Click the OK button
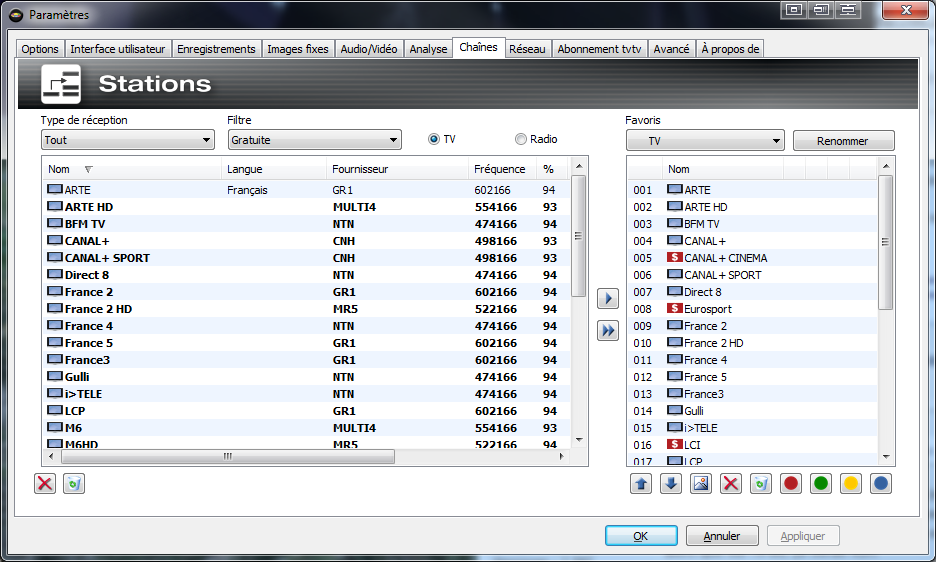936x562 pixels. pyautogui.click(x=641, y=536)
